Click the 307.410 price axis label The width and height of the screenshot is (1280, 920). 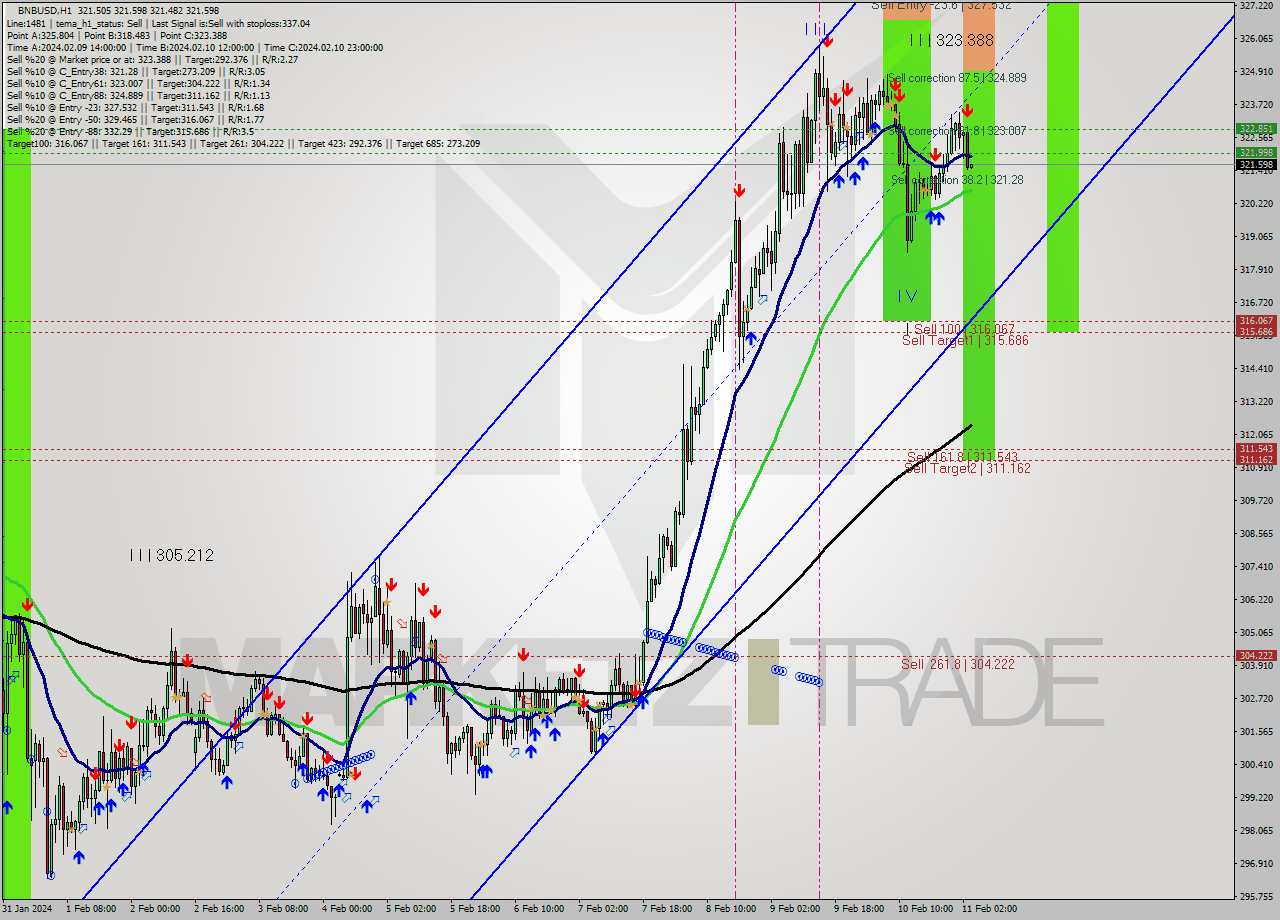[x=1256, y=567]
